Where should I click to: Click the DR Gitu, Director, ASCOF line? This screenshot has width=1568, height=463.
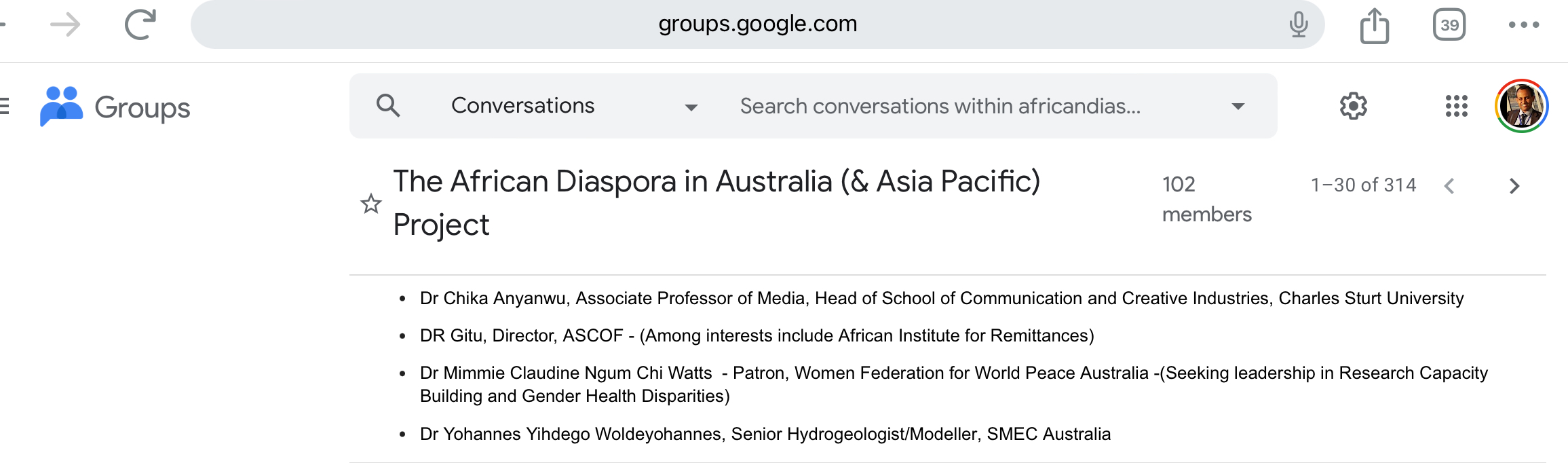coord(757,335)
